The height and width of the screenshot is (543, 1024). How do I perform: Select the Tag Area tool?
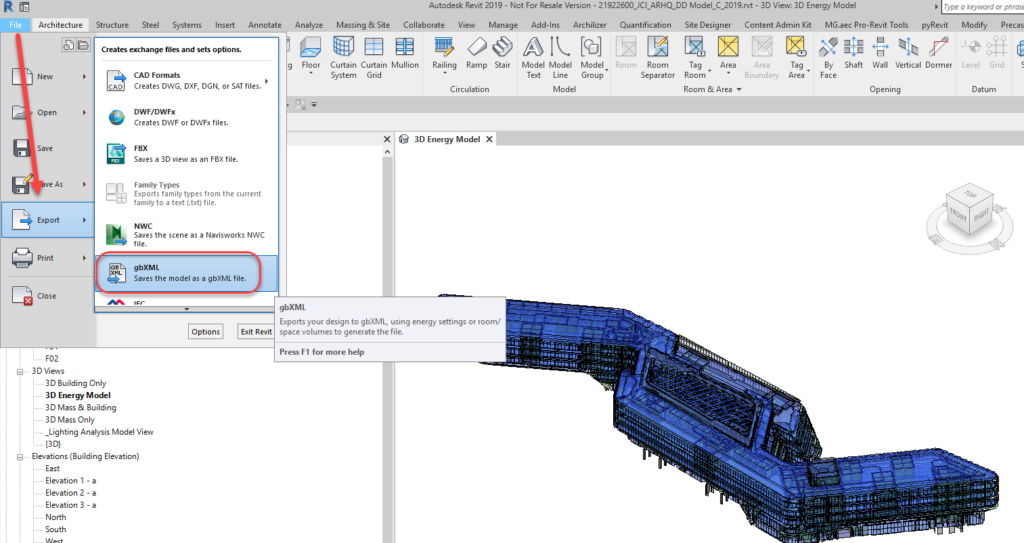[x=796, y=58]
